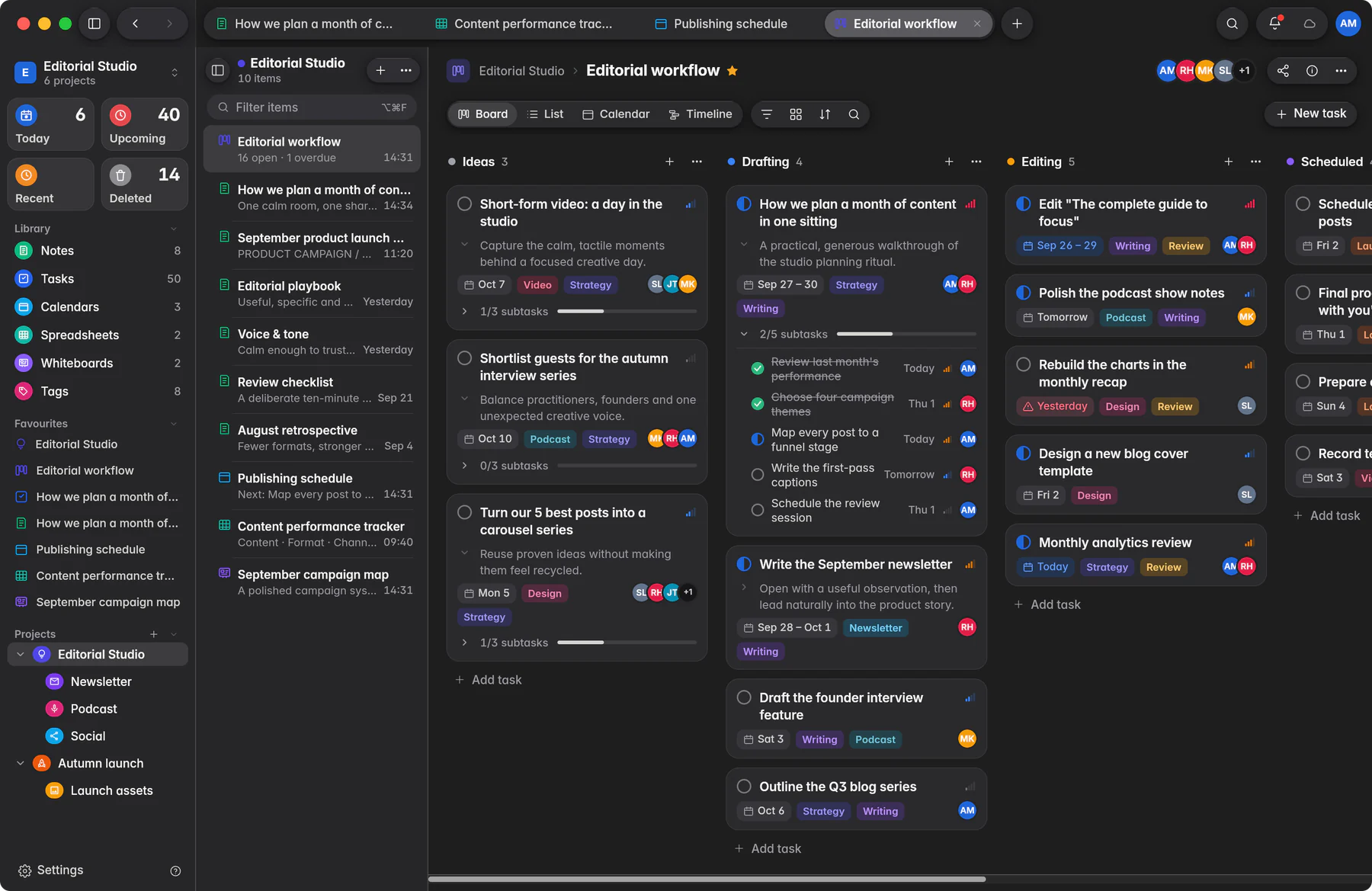Click the cloud sync icon
The image size is (1372, 891).
click(x=1309, y=24)
